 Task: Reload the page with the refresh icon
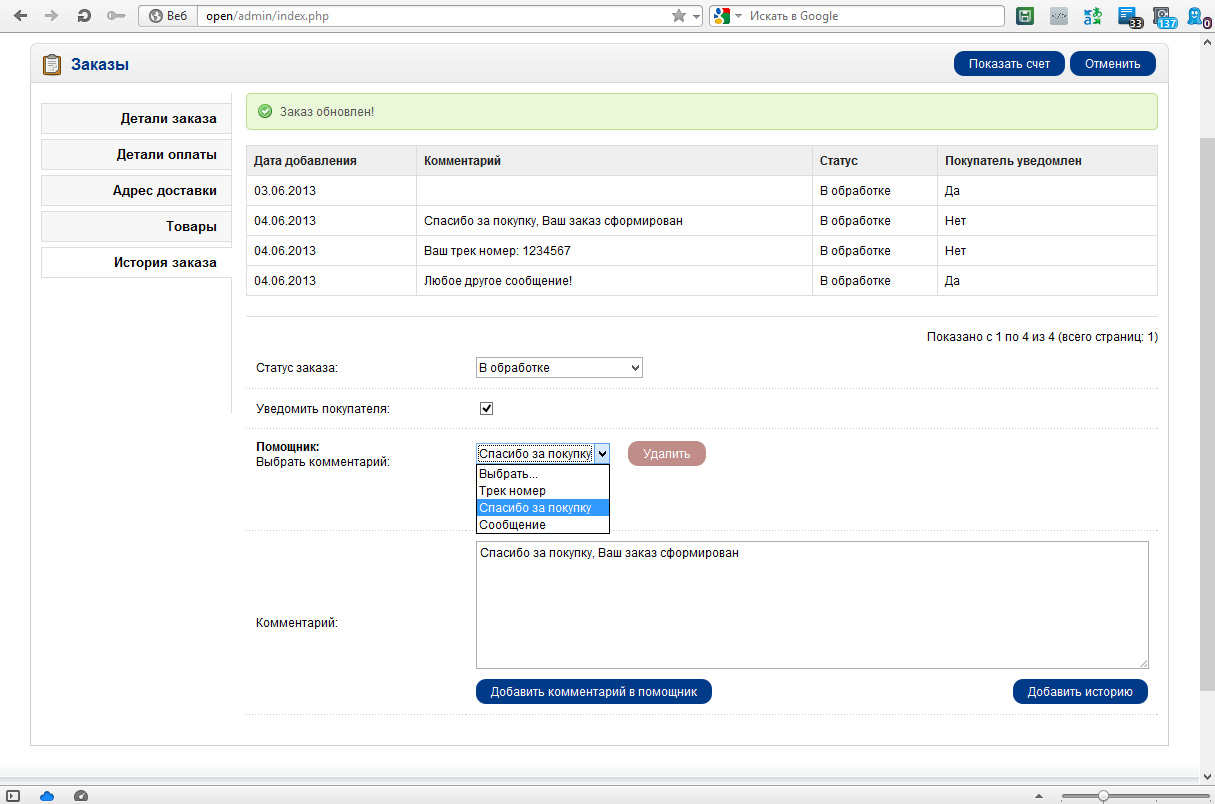coord(85,16)
